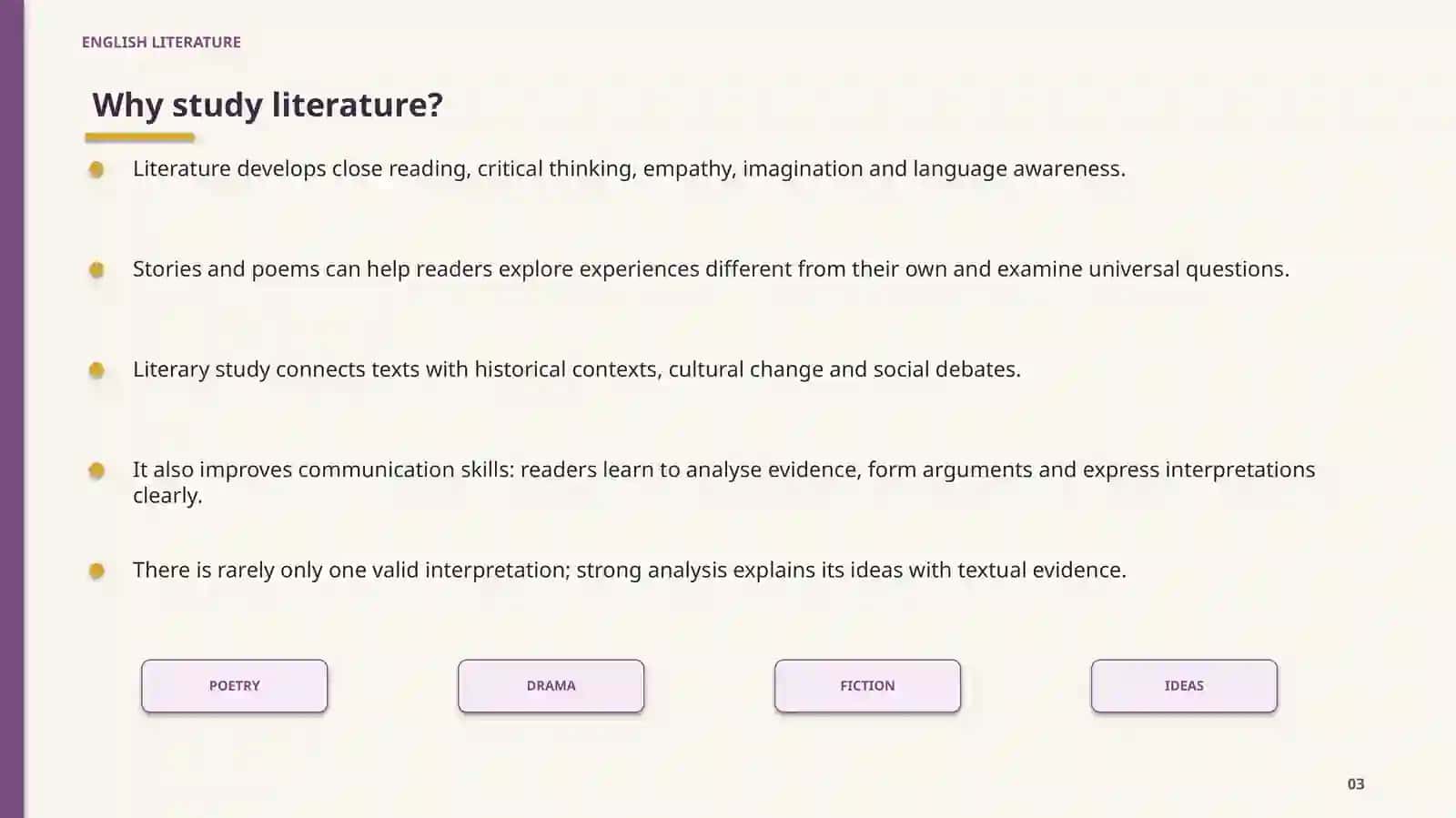Image resolution: width=1456 pixels, height=818 pixels.
Task: Click the page number 03
Action: [1356, 783]
